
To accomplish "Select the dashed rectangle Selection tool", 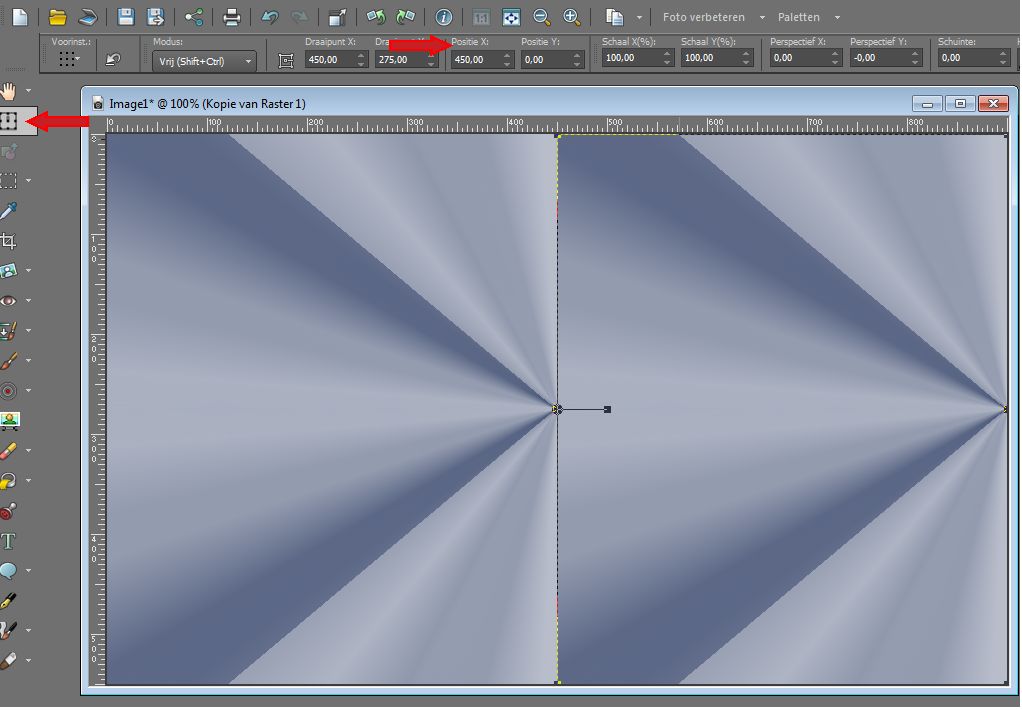I will (8, 181).
